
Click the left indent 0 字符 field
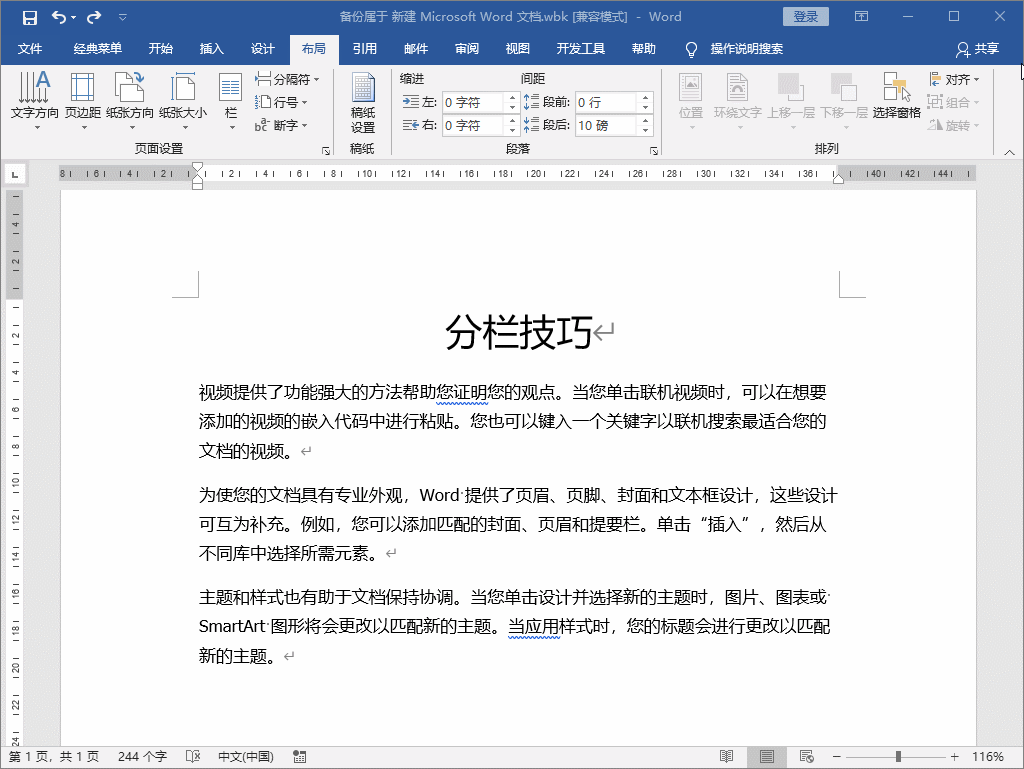[x=473, y=102]
